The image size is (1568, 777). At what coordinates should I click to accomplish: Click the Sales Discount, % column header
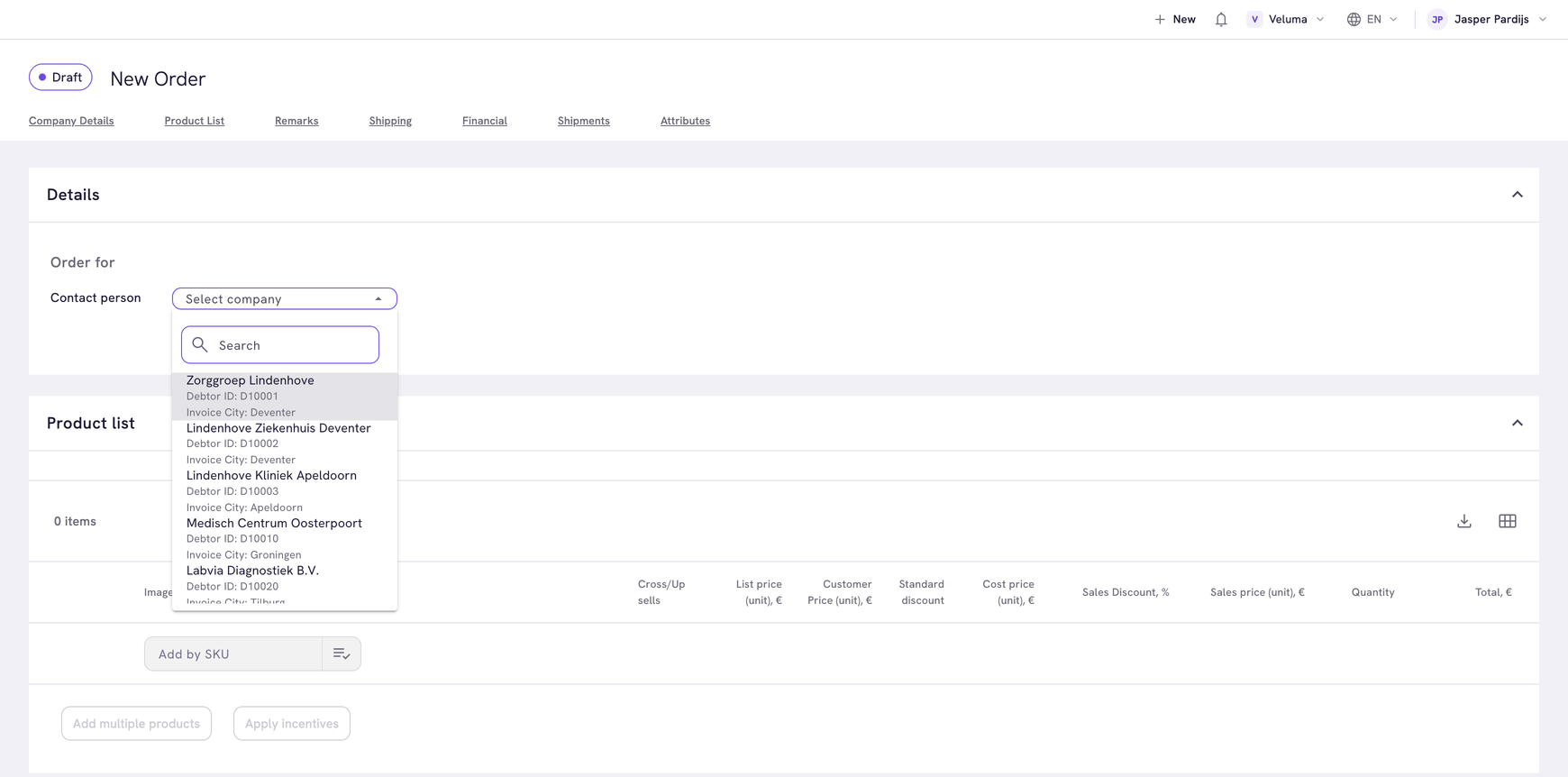(x=1126, y=592)
